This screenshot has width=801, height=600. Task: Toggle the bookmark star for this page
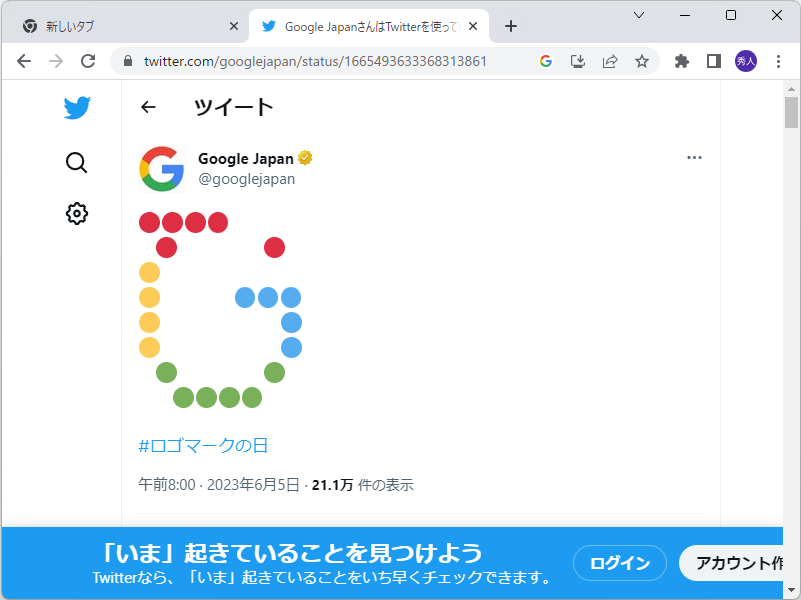(641, 61)
